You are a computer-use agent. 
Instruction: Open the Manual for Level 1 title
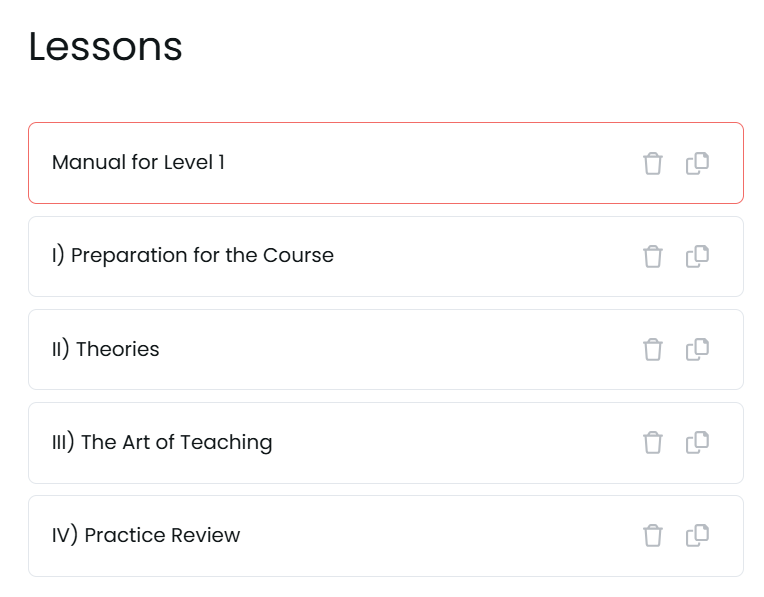[x=138, y=162]
